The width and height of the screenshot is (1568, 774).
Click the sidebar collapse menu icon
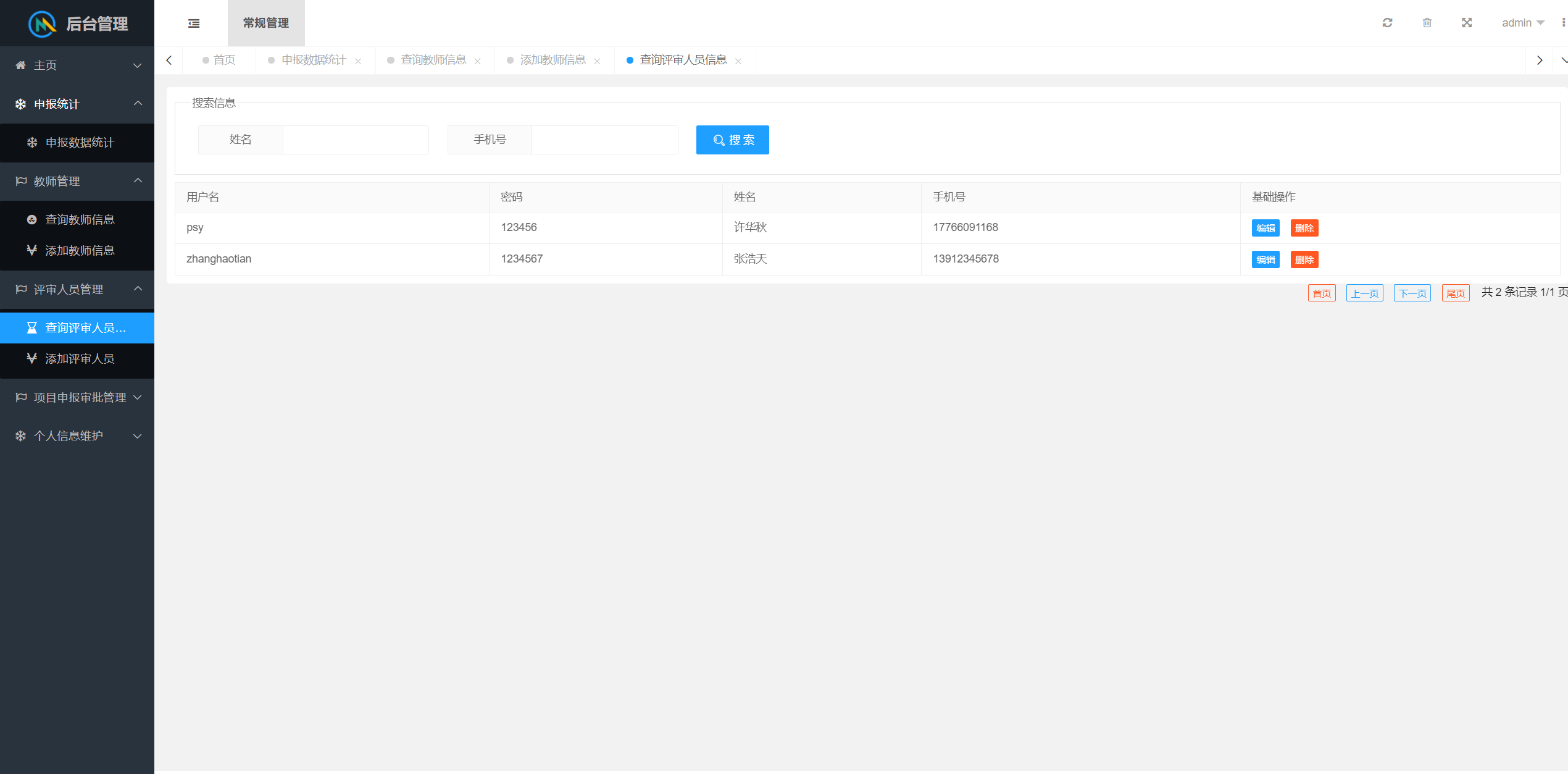pyautogui.click(x=194, y=23)
